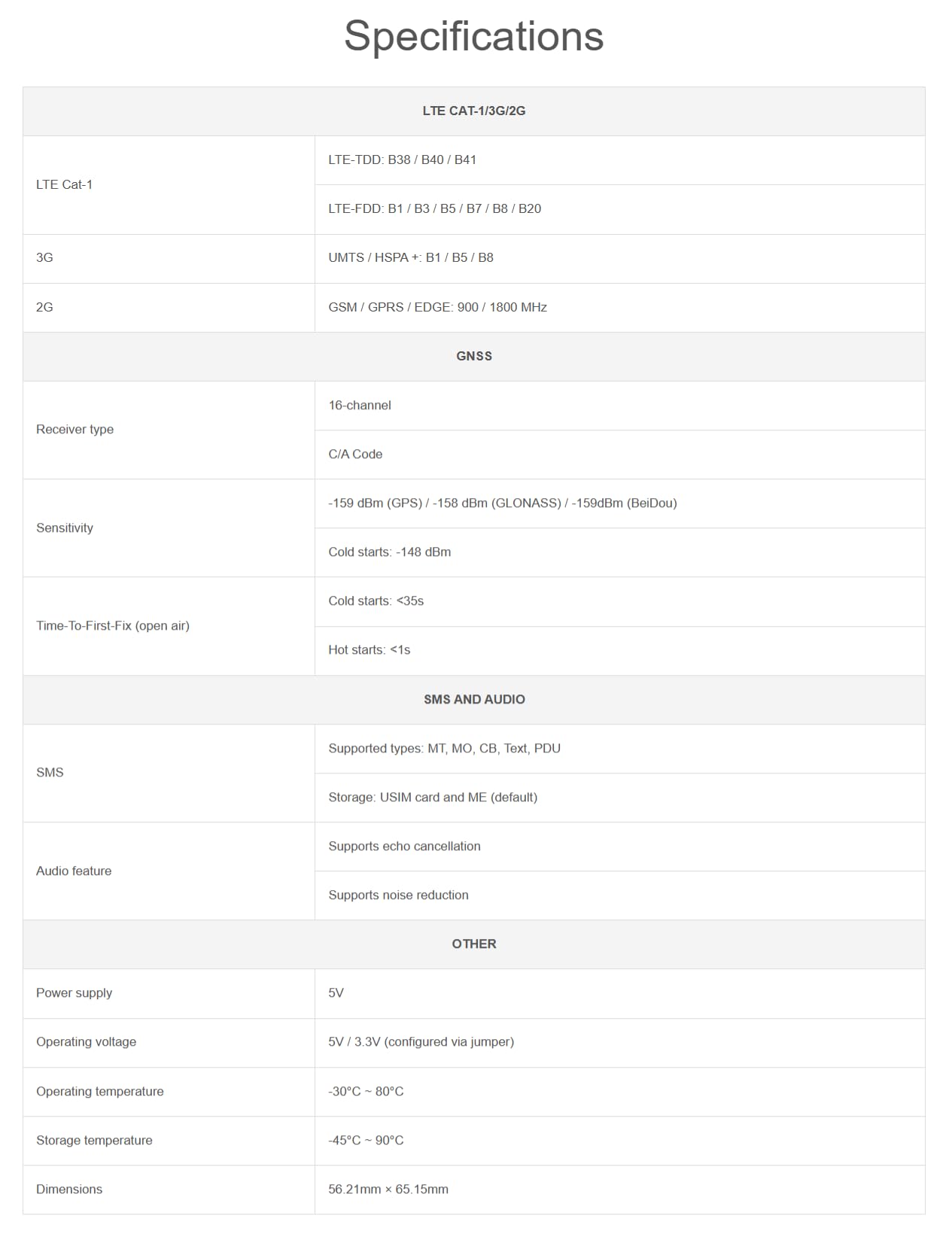Click the GPS/GLONASS/BeiDou sensitivity values
The width and height of the screenshot is (952, 1240).
tap(503, 503)
